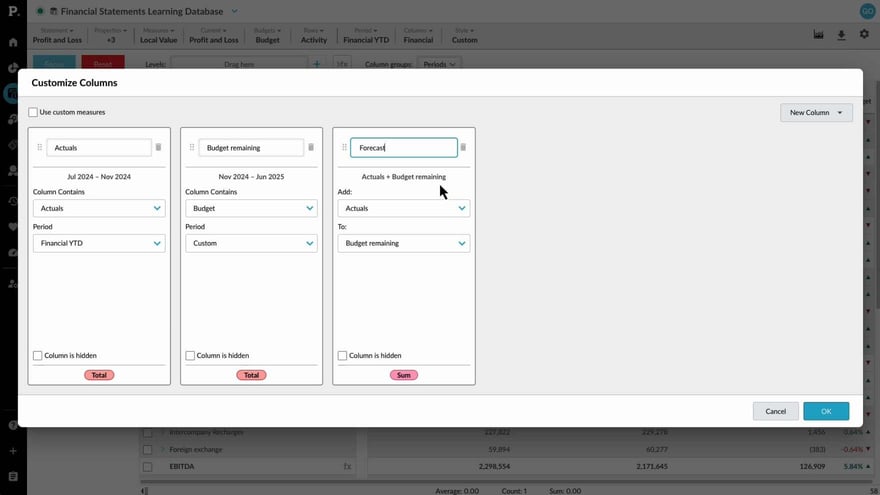
Task: Delete the Forecast column with trash icon
Action: (463, 147)
